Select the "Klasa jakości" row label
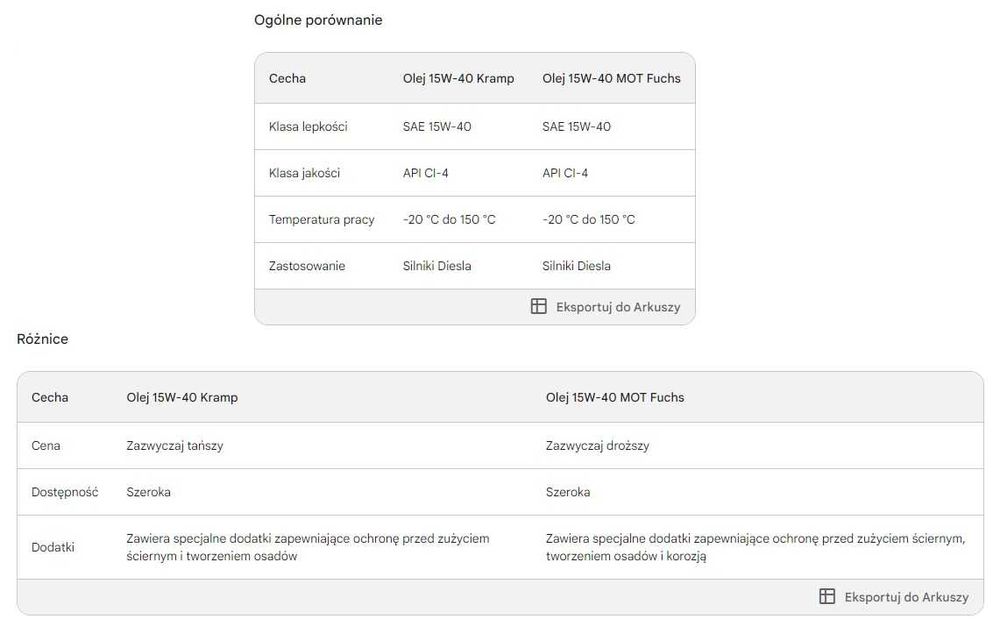This screenshot has height=628, width=1000. 304,173
